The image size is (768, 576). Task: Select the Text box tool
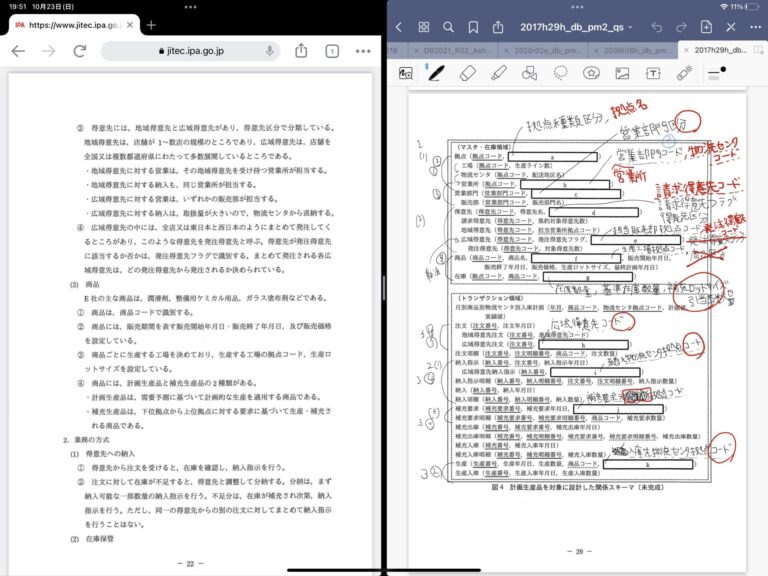point(653,73)
